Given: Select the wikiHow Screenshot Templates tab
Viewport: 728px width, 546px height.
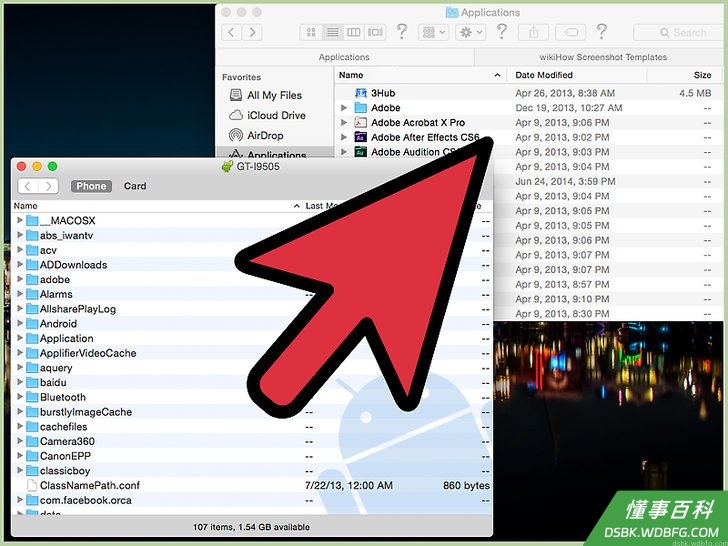Looking at the screenshot, I should [x=603, y=57].
